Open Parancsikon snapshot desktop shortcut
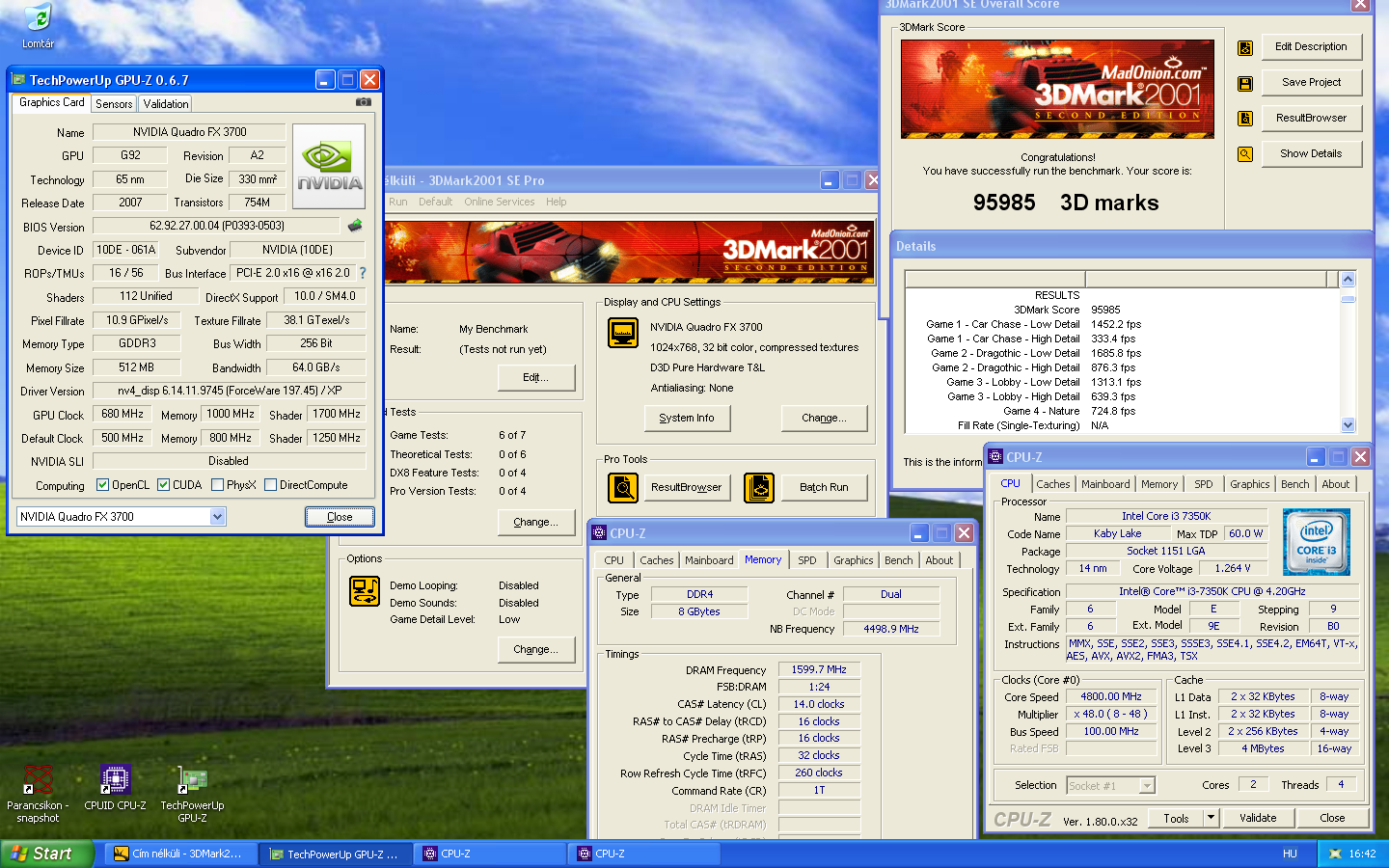The width and height of the screenshot is (1389, 868). tap(38, 794)
